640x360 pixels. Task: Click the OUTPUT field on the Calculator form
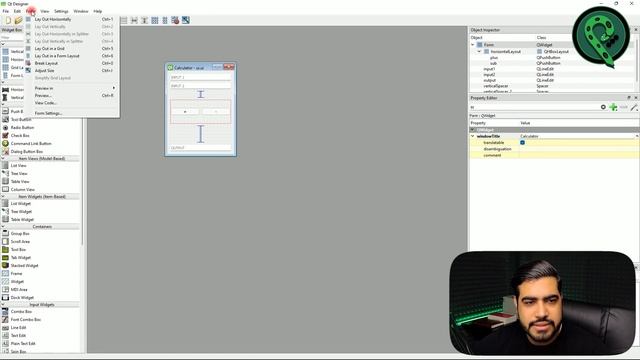(200, 147)
